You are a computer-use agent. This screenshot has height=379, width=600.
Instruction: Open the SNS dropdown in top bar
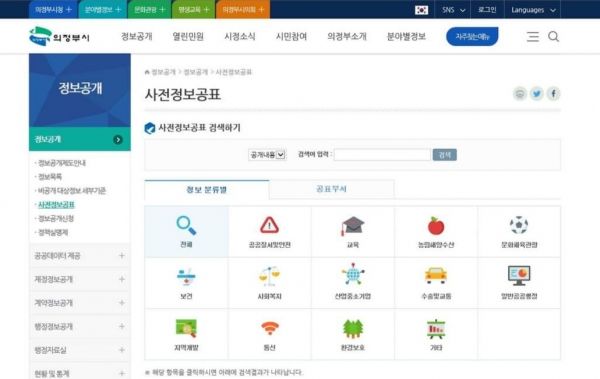tap(453, 10)
